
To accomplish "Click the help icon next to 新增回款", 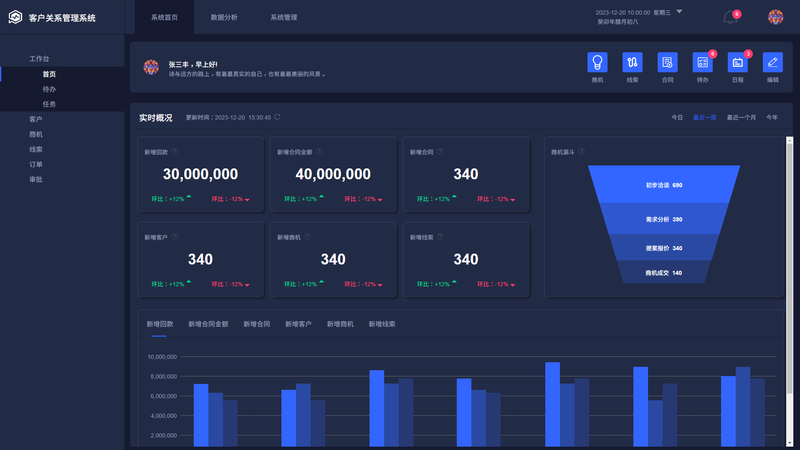I will (175, 152).
